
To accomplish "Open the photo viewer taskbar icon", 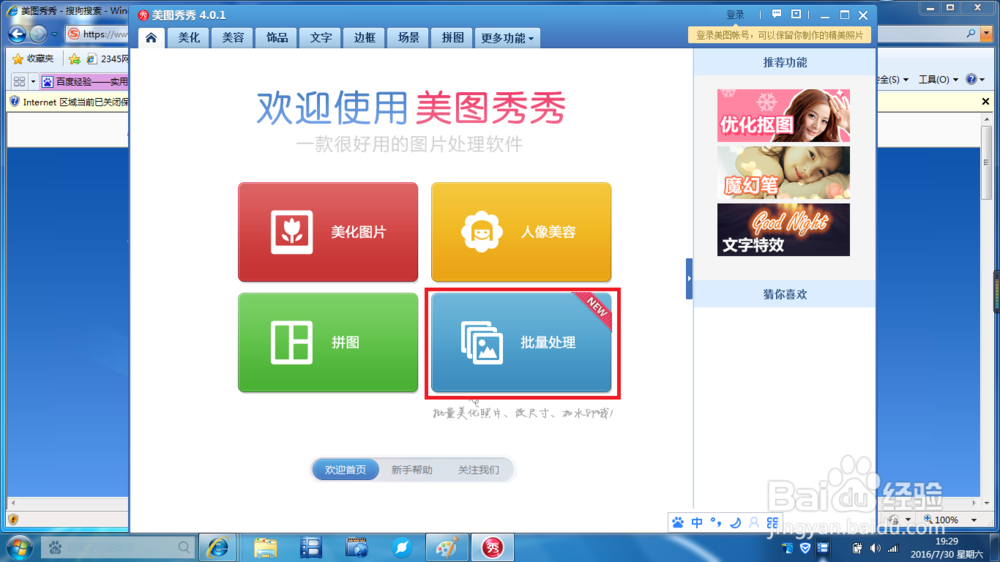I will [356, 547].
